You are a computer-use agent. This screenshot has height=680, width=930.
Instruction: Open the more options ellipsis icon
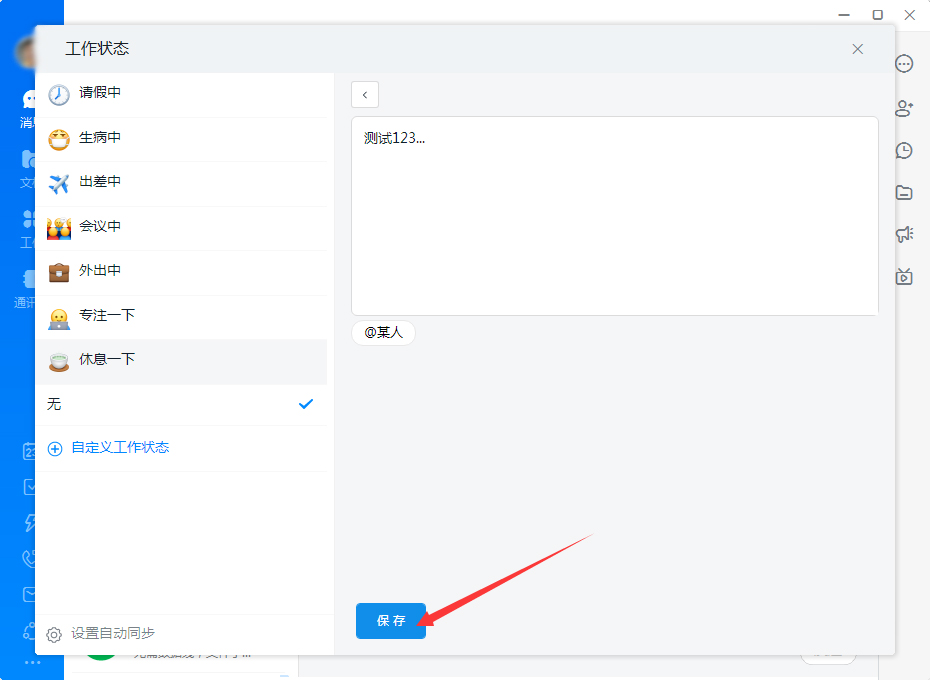pos(904,63)
